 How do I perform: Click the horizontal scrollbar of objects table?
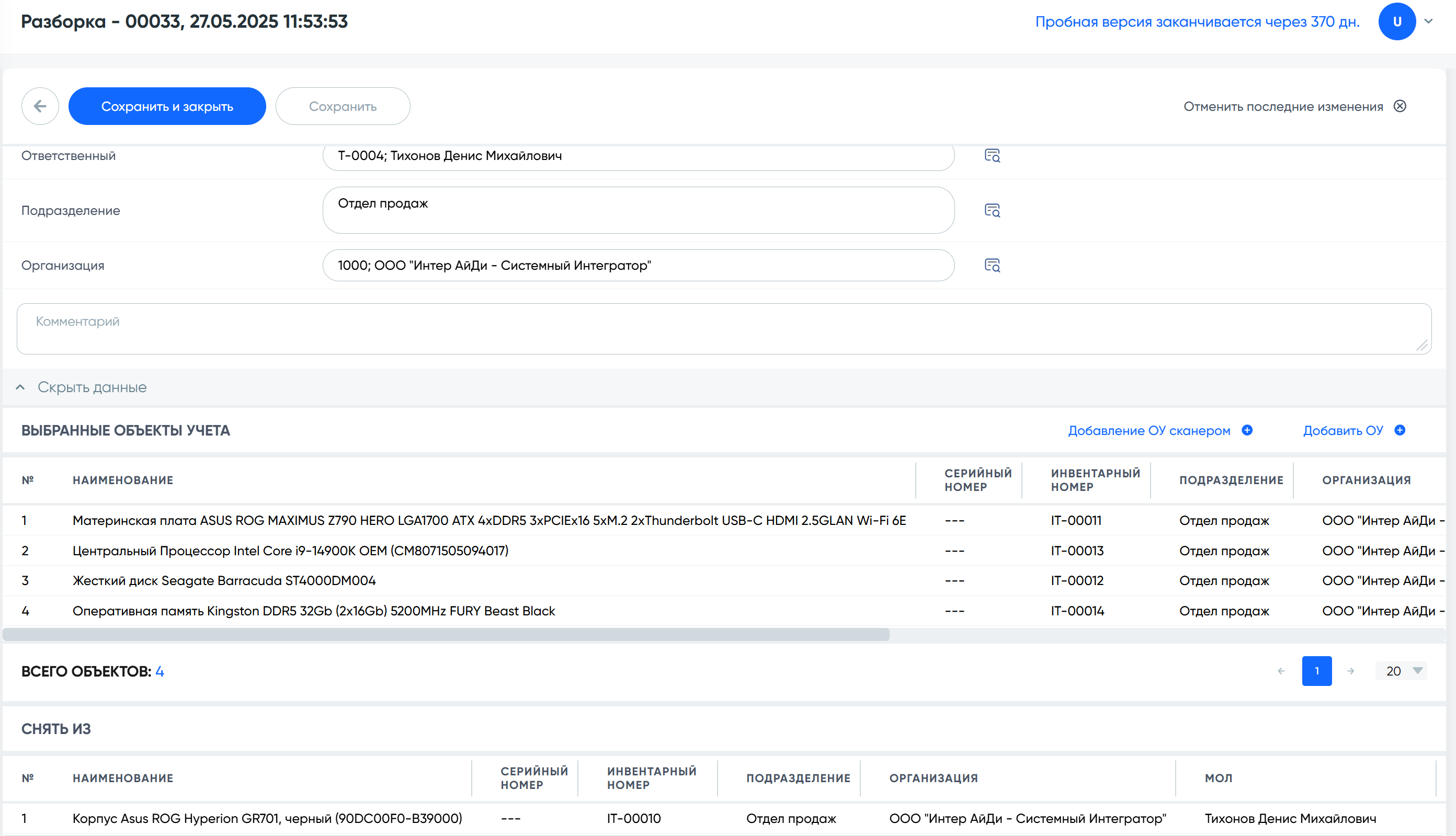[x=446, y=635]
